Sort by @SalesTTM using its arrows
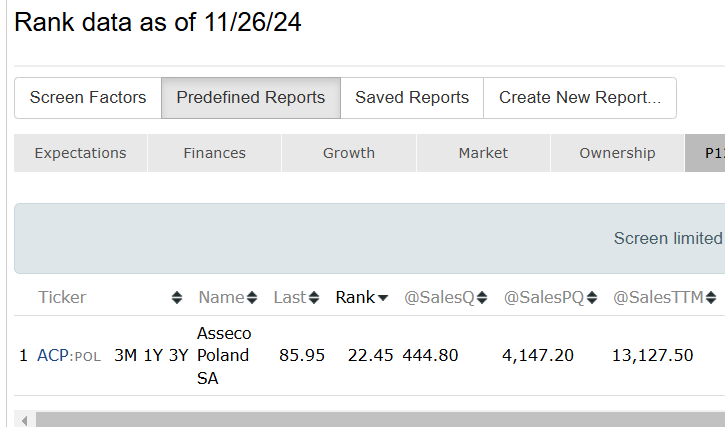Screen dimensions: 725x427 click(x=711, y=298)
